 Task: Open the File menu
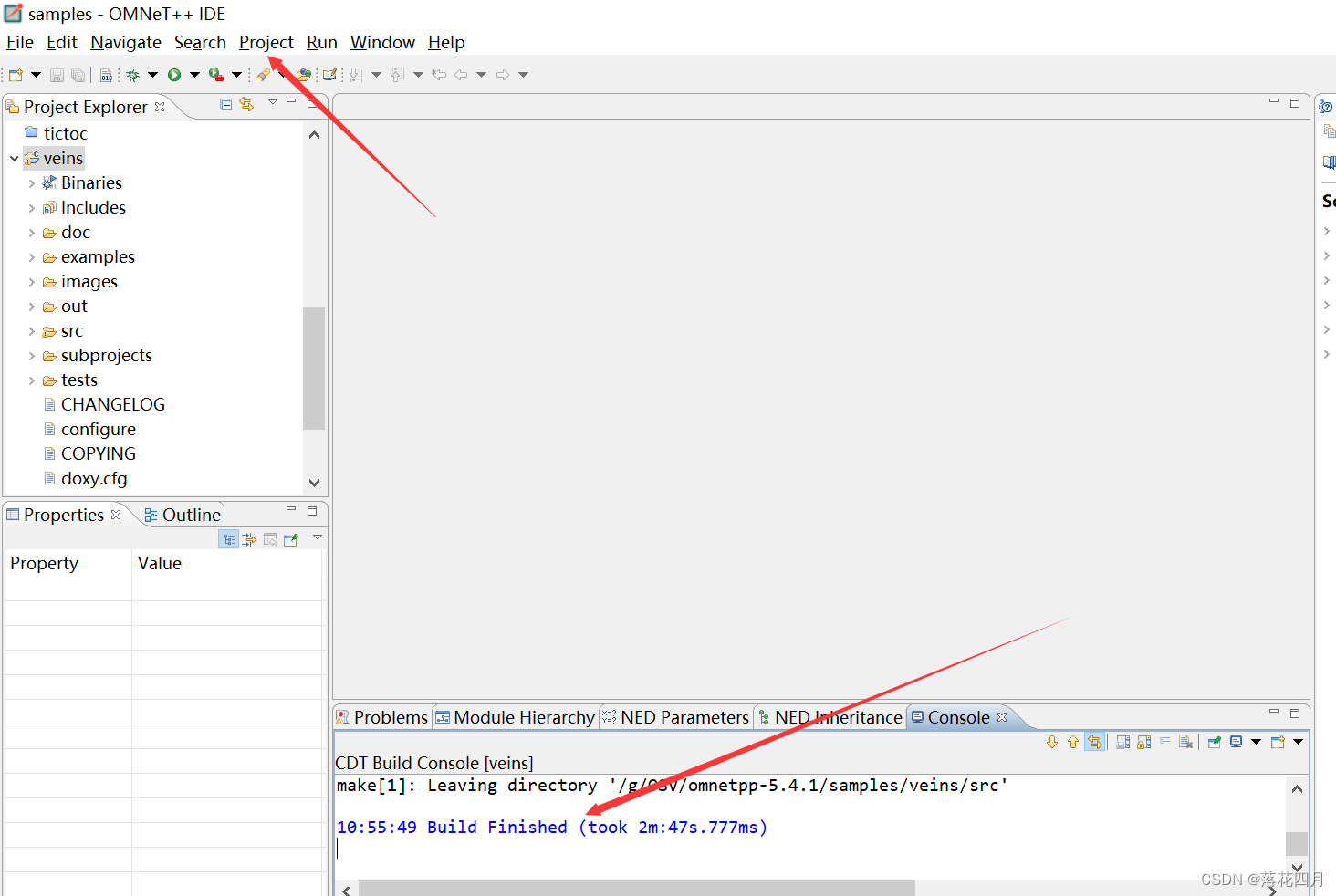tap(20, 42)
